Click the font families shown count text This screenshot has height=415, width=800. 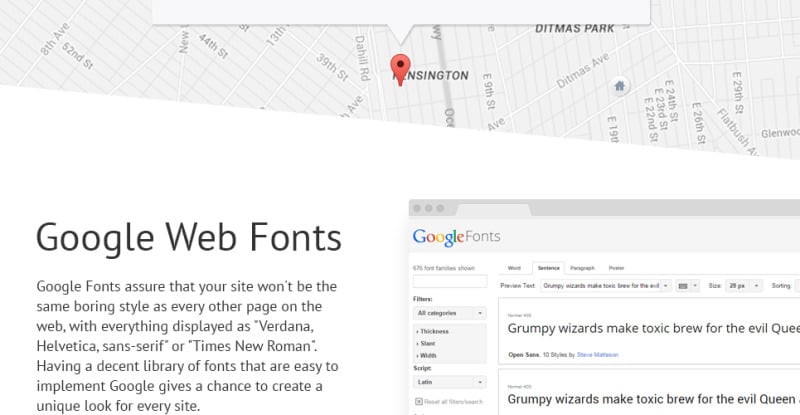[x=443, y=268]
